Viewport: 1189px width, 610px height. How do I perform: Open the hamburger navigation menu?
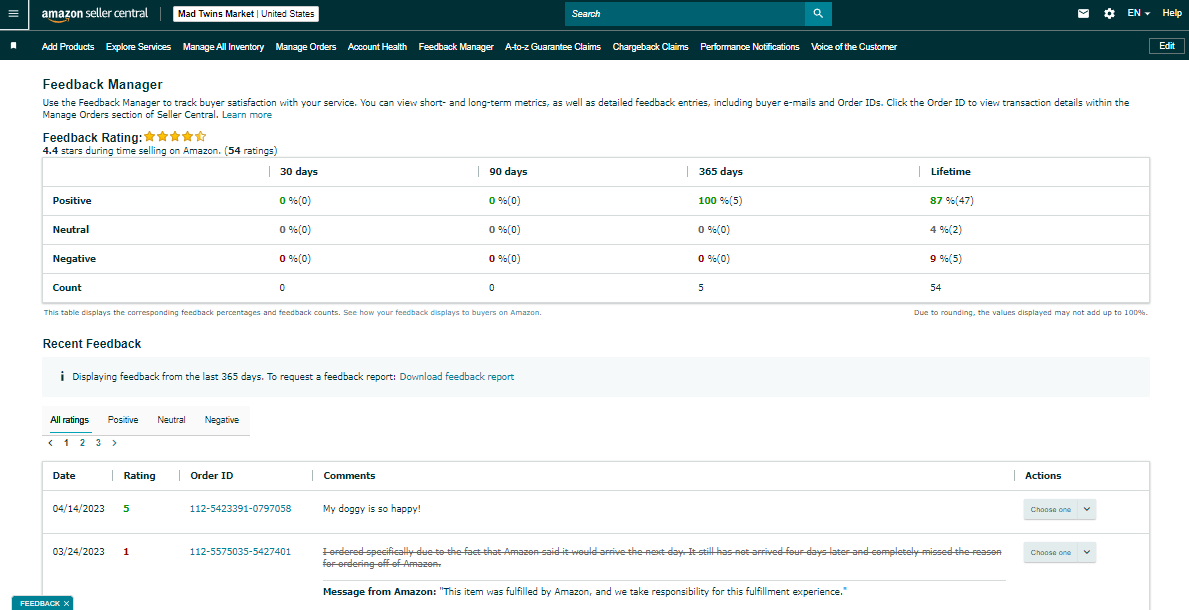click(x=13, y=14)
